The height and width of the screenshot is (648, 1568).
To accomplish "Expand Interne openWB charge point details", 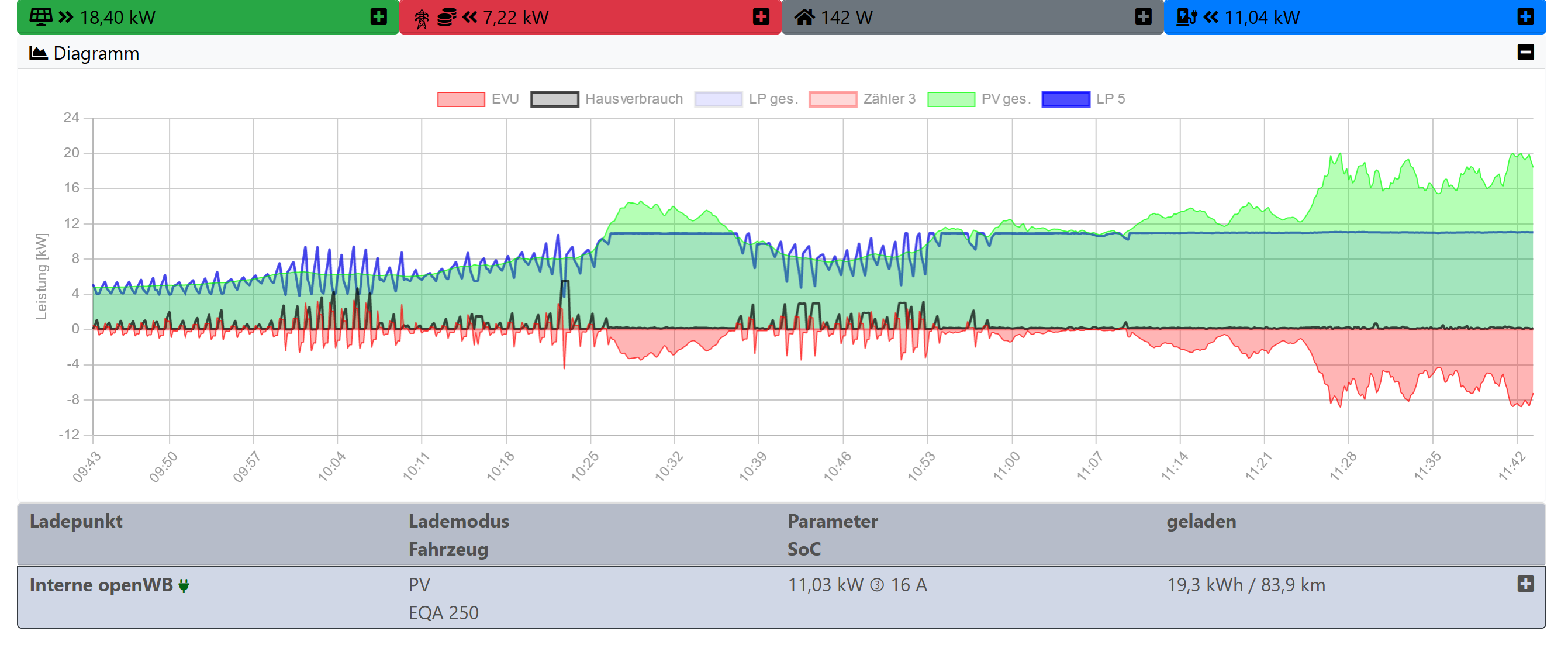I will tap(1525, 584).
